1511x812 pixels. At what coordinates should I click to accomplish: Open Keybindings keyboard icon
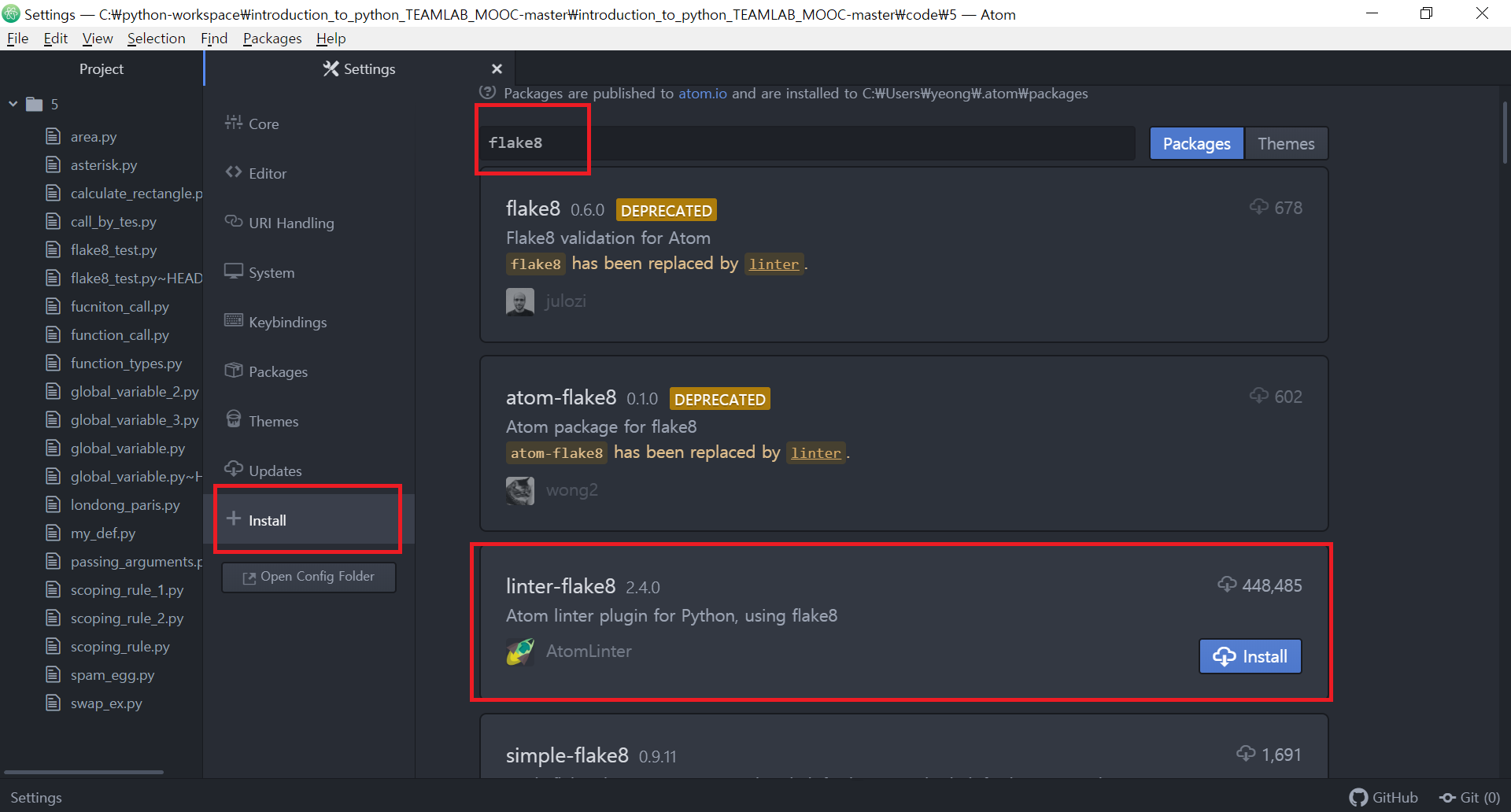(233, 320)
